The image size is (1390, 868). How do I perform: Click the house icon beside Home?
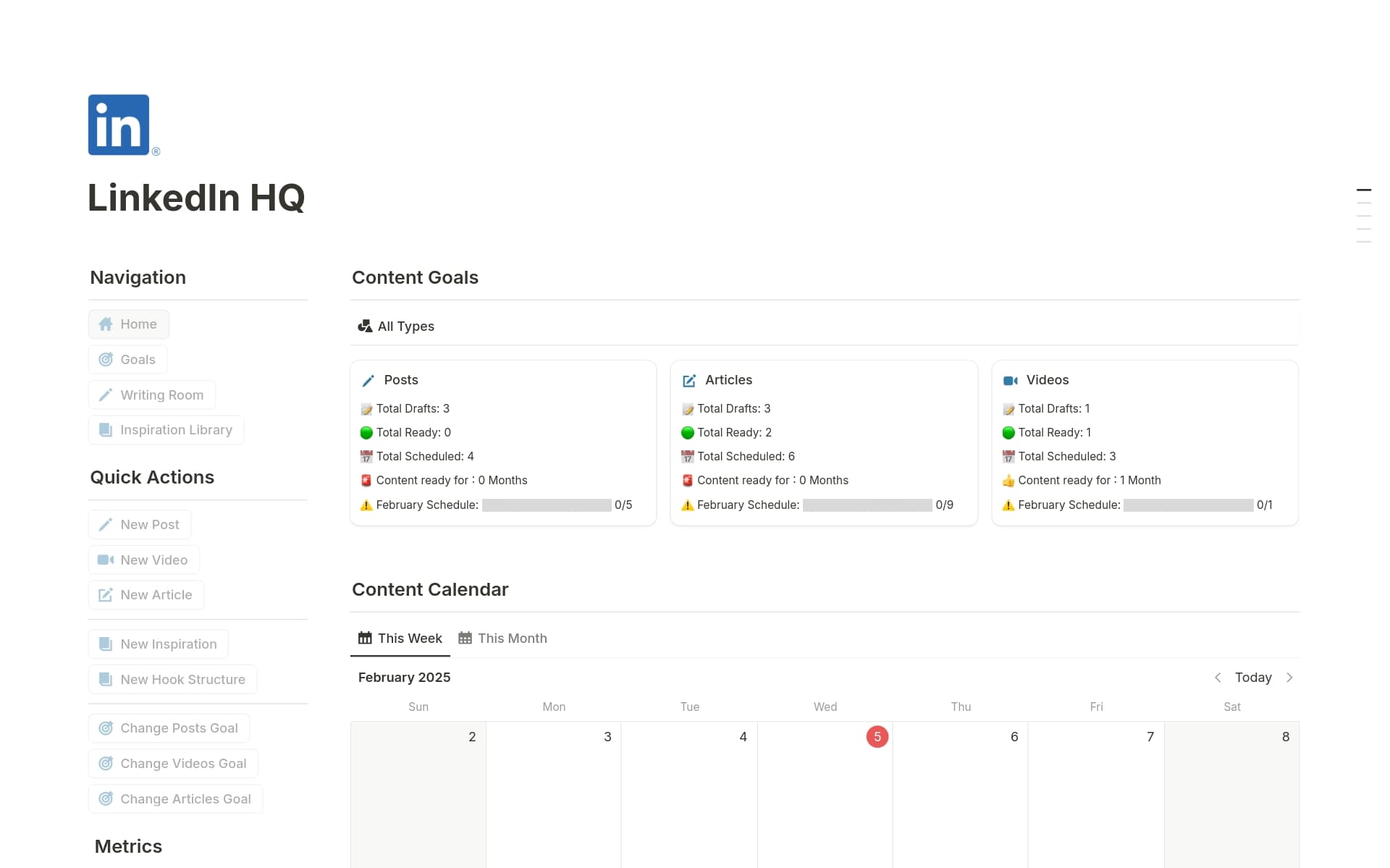coord(106,324)
